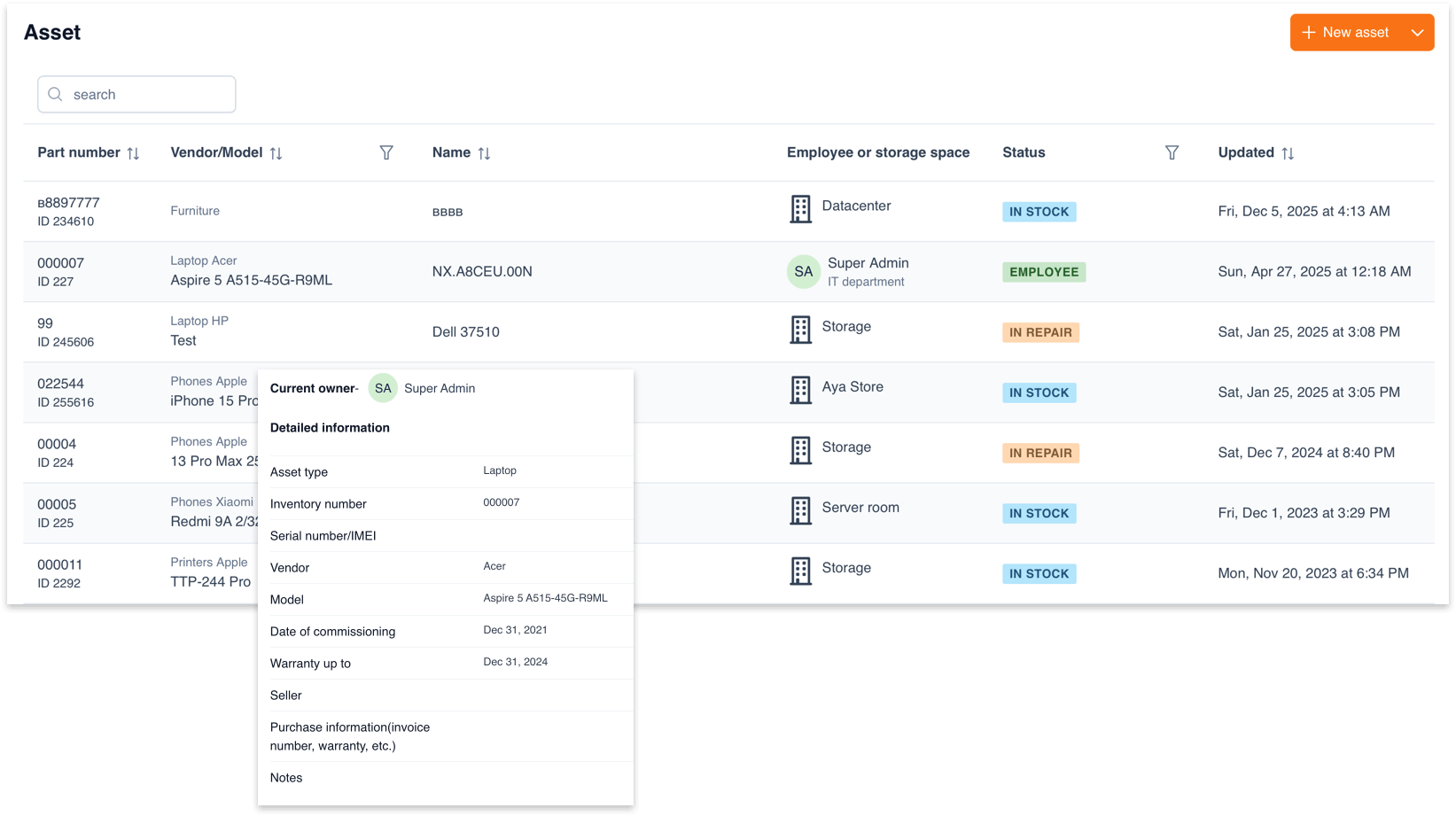The width and height of the screenshot is (1456, 816).
Task: Click the Inventory number value 000007 in details
Action: [501, 502]
